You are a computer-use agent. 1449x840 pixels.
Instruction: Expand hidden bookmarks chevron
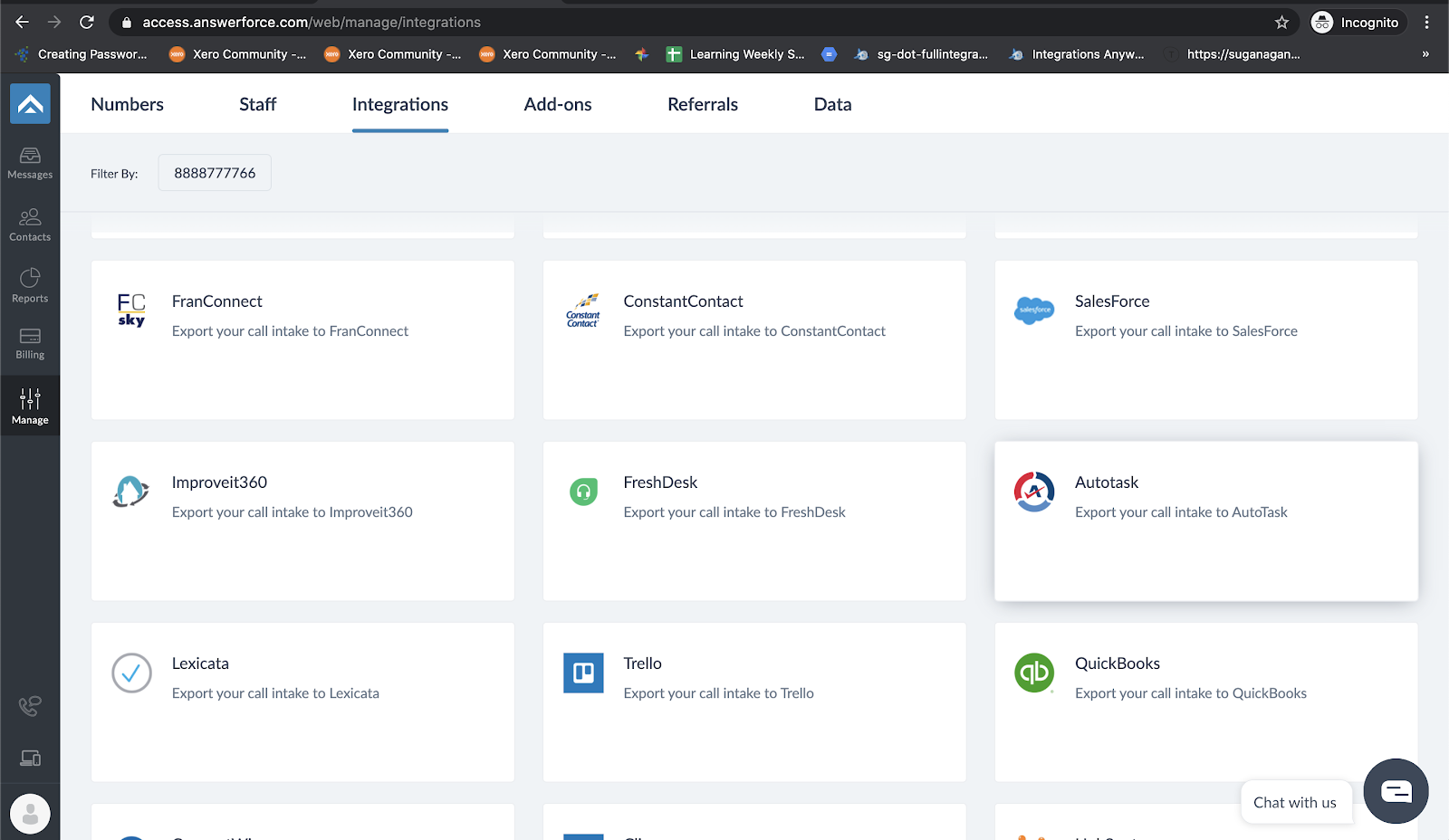tap(1425, 54)
